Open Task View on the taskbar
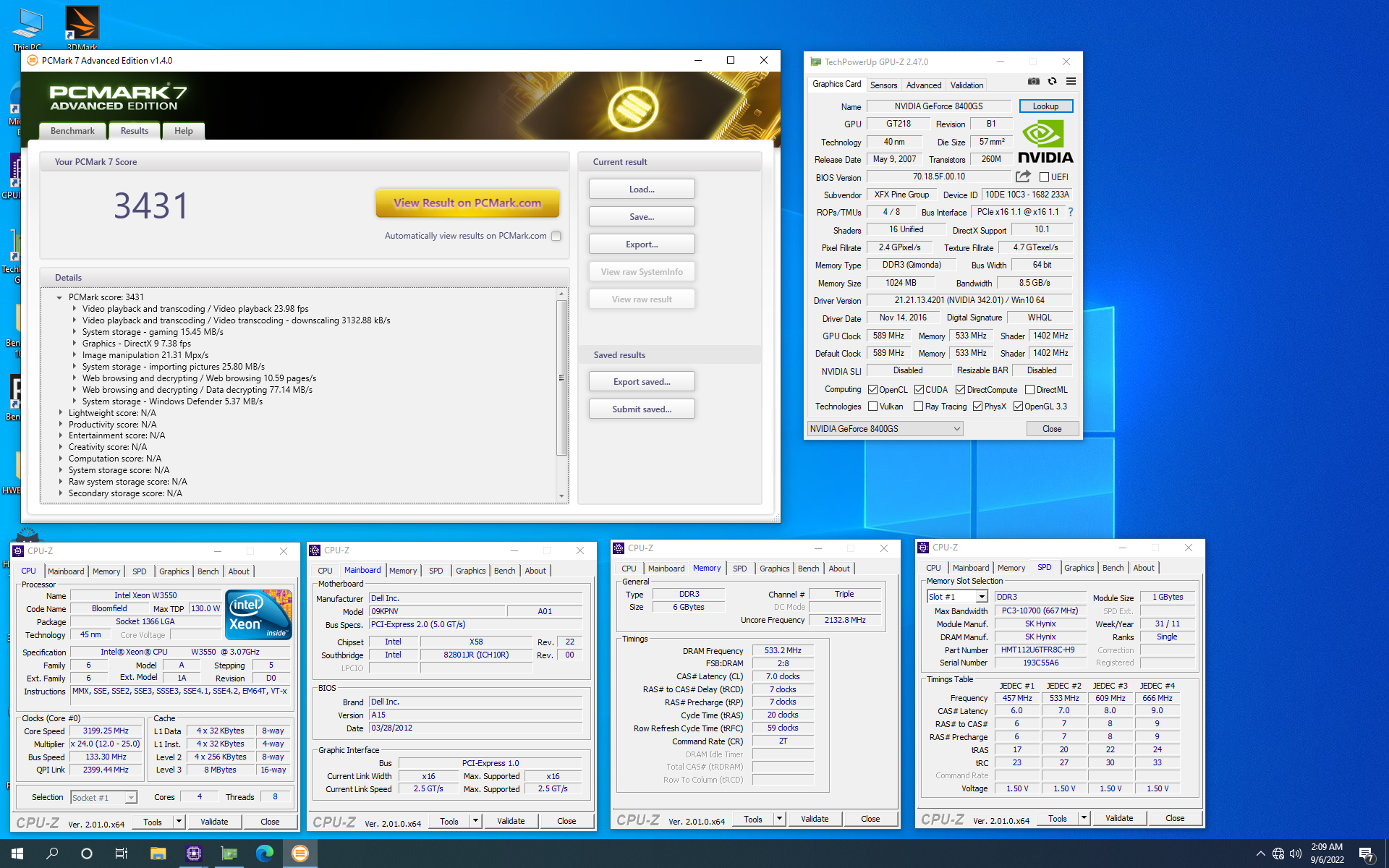Image resolution: width=1389 pixels, height=868 pixels. pyautogui.click(x=122, y=854)
